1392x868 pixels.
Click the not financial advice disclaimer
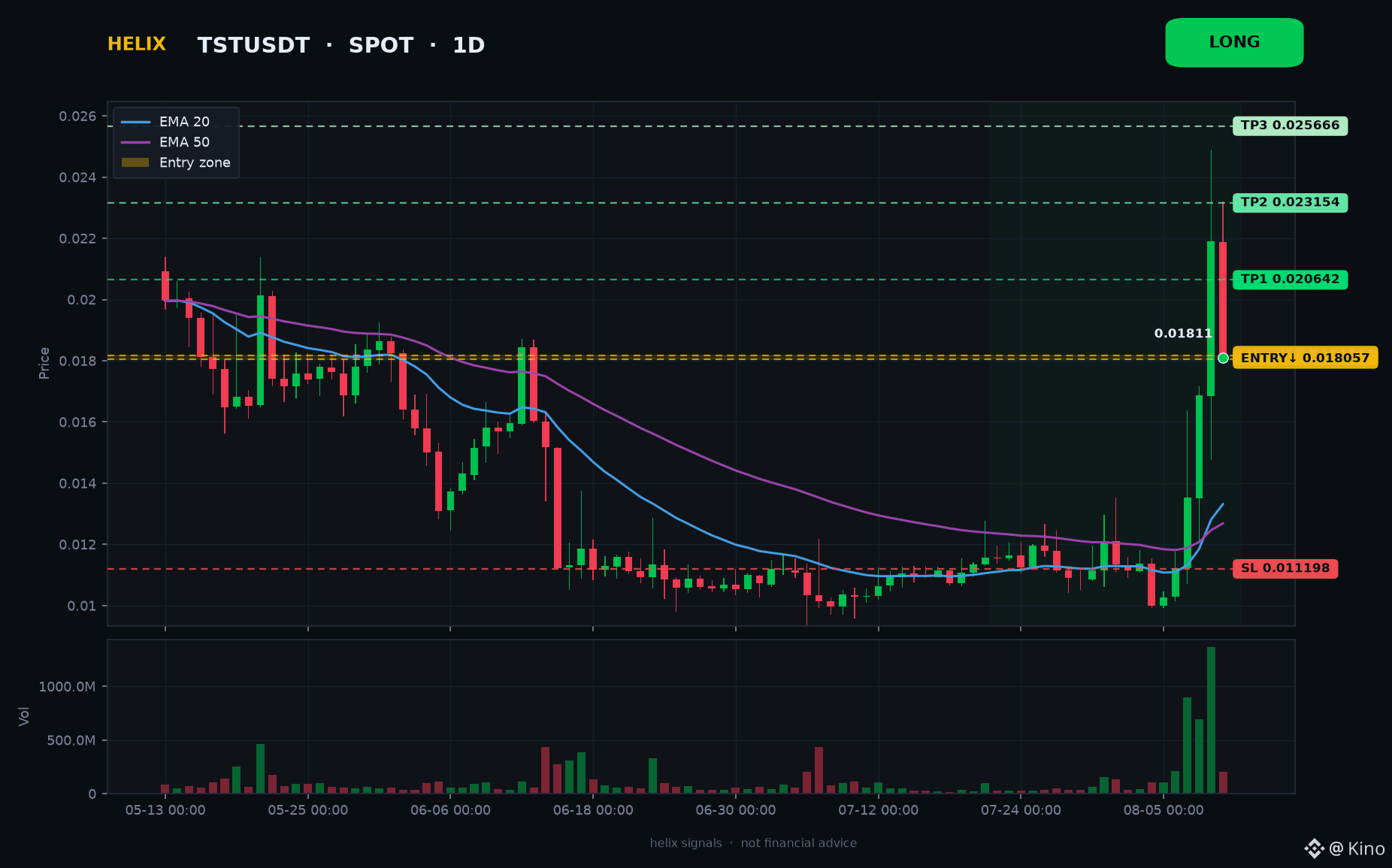[799, 843]
